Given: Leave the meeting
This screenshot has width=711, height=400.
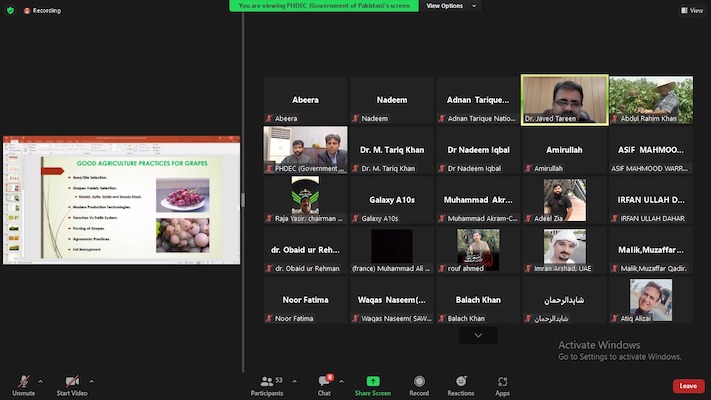Looking at the screenshot, I should click(687, 386).
